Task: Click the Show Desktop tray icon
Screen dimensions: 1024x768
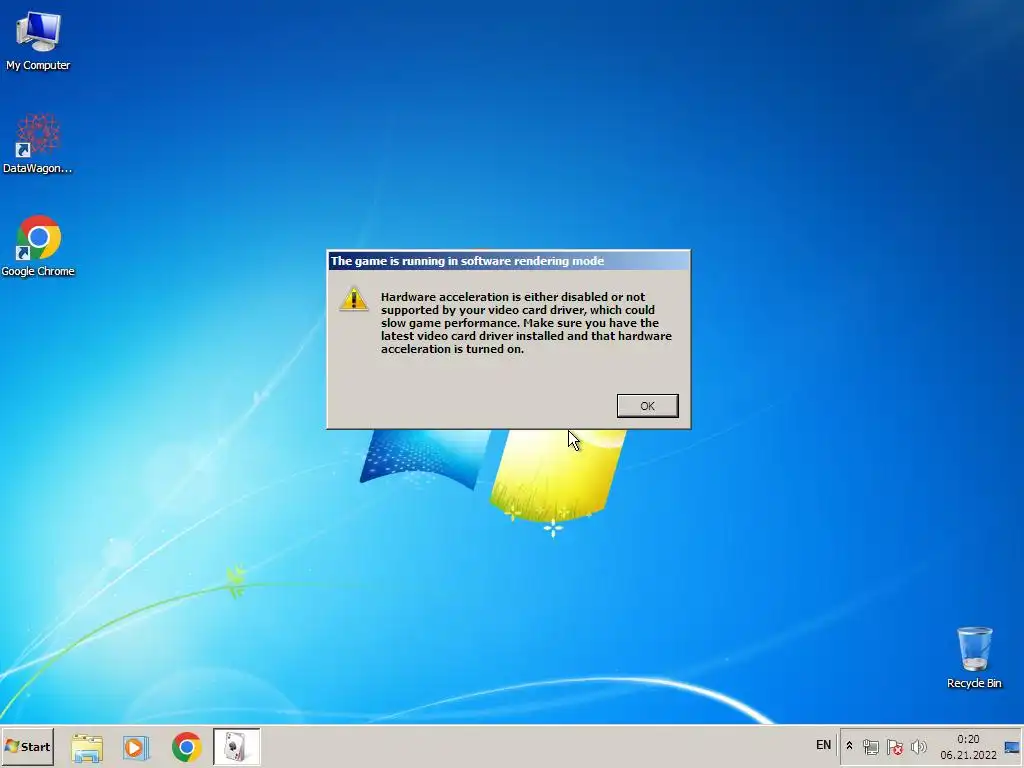Action: click(x=1012, y=747)
